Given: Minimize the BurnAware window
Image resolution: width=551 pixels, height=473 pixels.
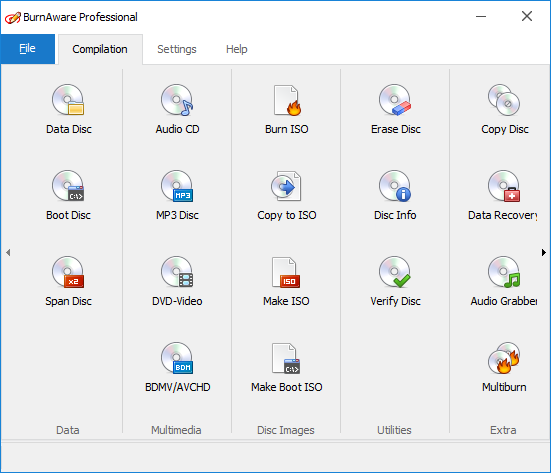Looking at the screenshot, I should tap(481, 16).
